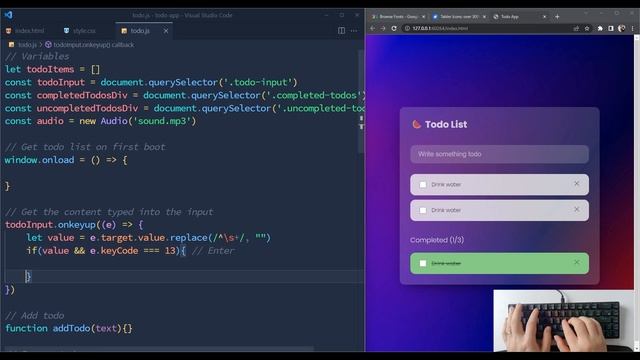Click the todoInput.onkeyup callback breadcrumb

coord(89,44)
